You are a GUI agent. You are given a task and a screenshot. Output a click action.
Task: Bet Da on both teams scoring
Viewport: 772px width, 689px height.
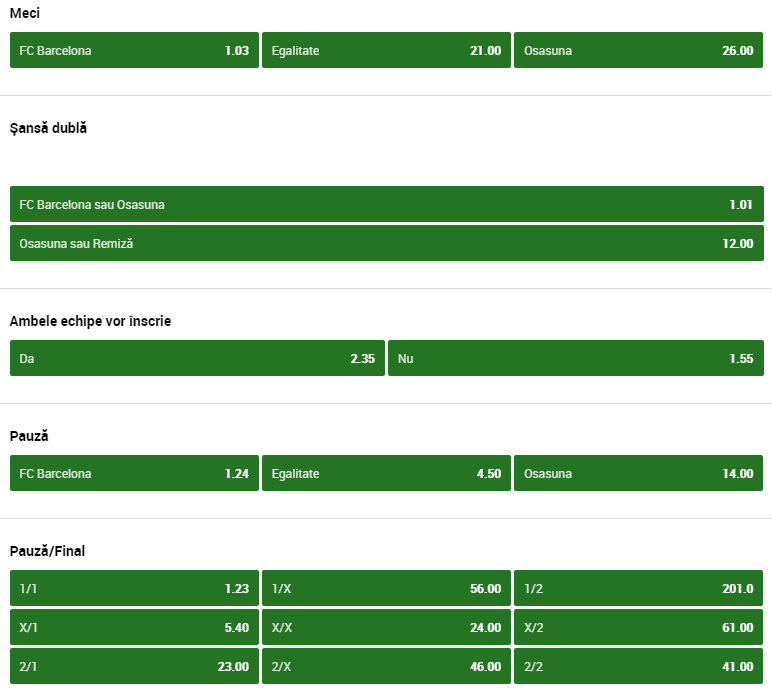[x=197, y=358]
